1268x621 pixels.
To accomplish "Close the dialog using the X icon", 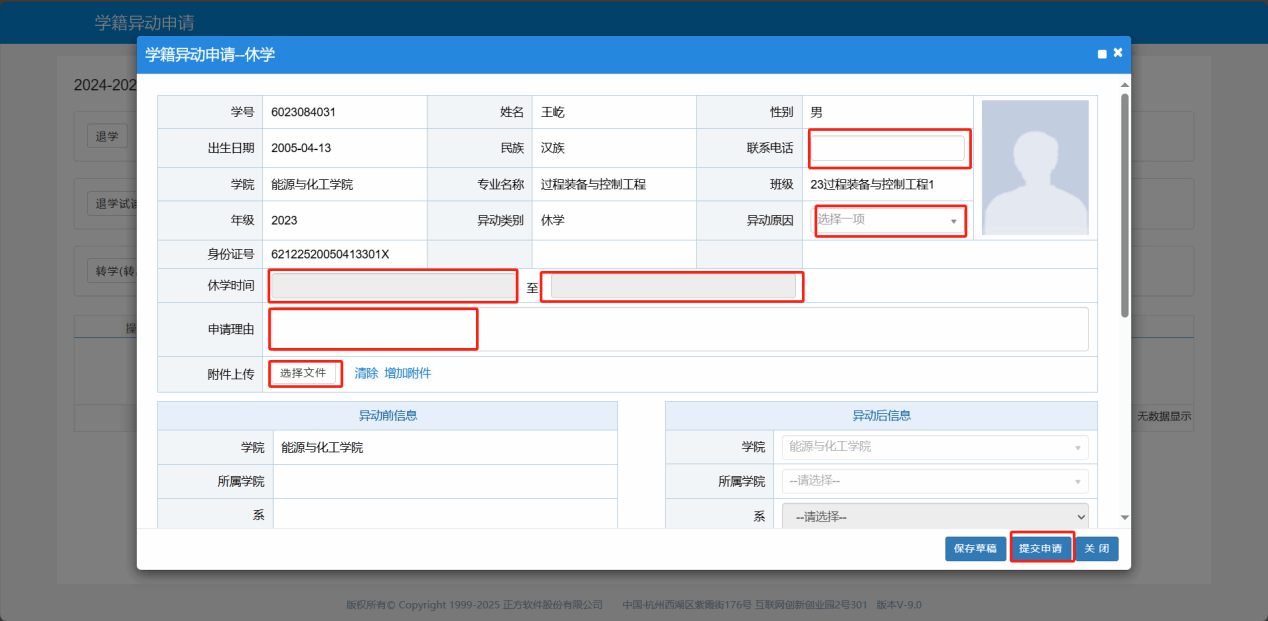I will [x=1118, y=53].
